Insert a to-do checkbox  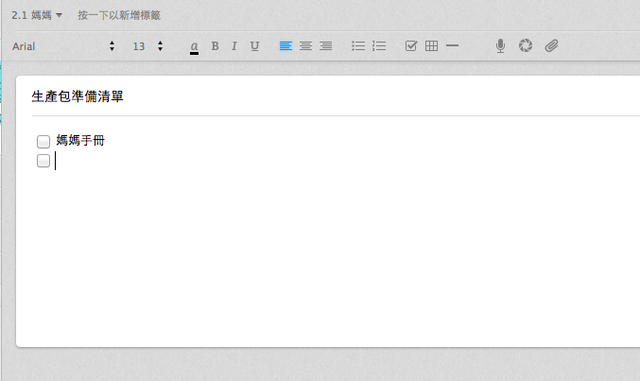[x=411, y=46]
